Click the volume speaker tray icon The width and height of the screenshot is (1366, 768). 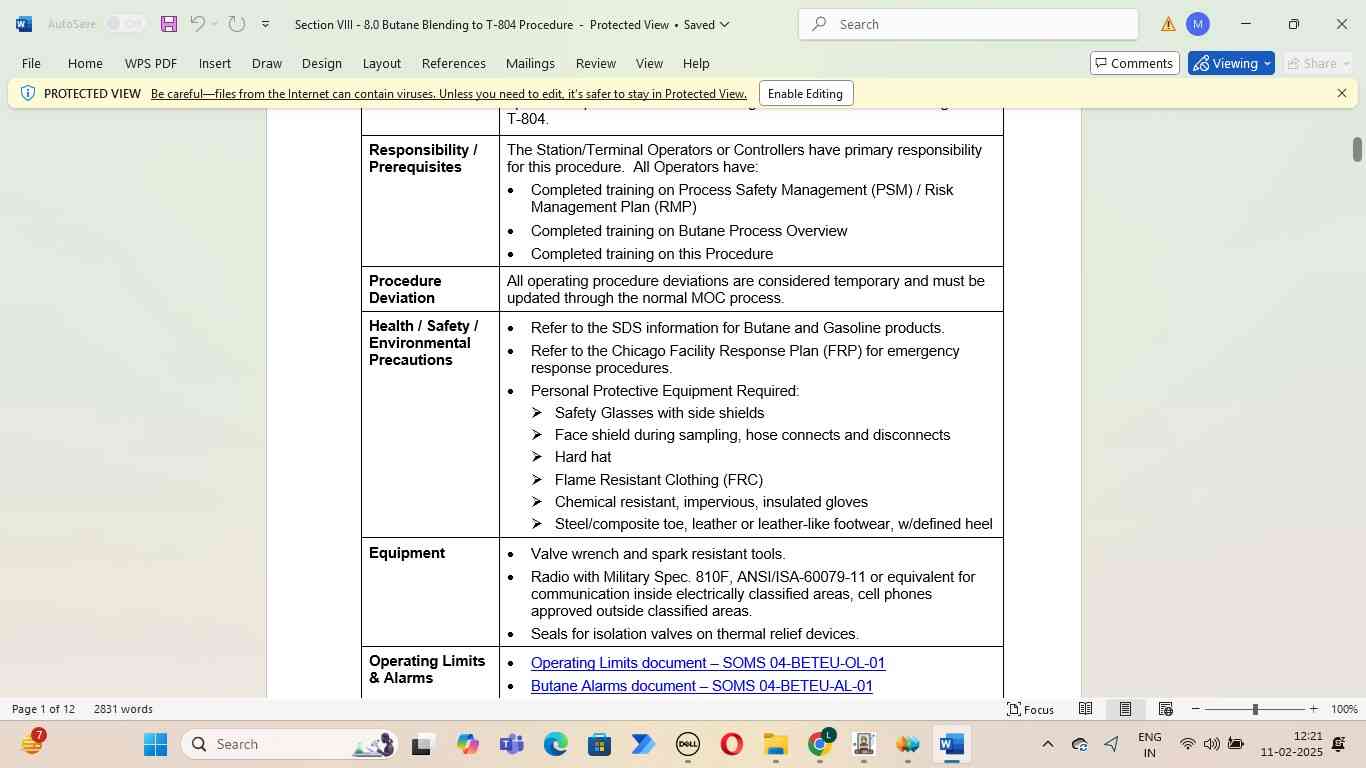[x=1211, y=744]
